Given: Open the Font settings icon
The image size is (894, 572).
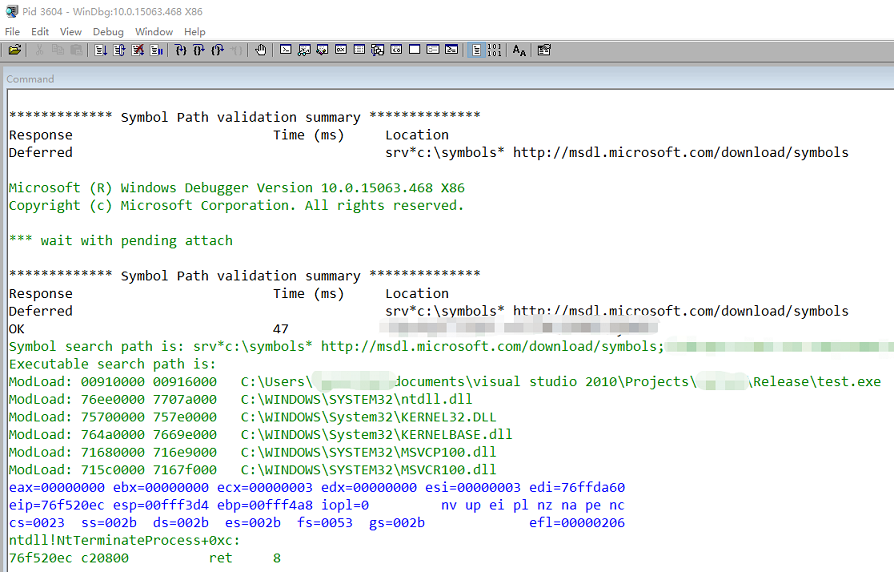Looking at the screenshot, I should [519, 50].
